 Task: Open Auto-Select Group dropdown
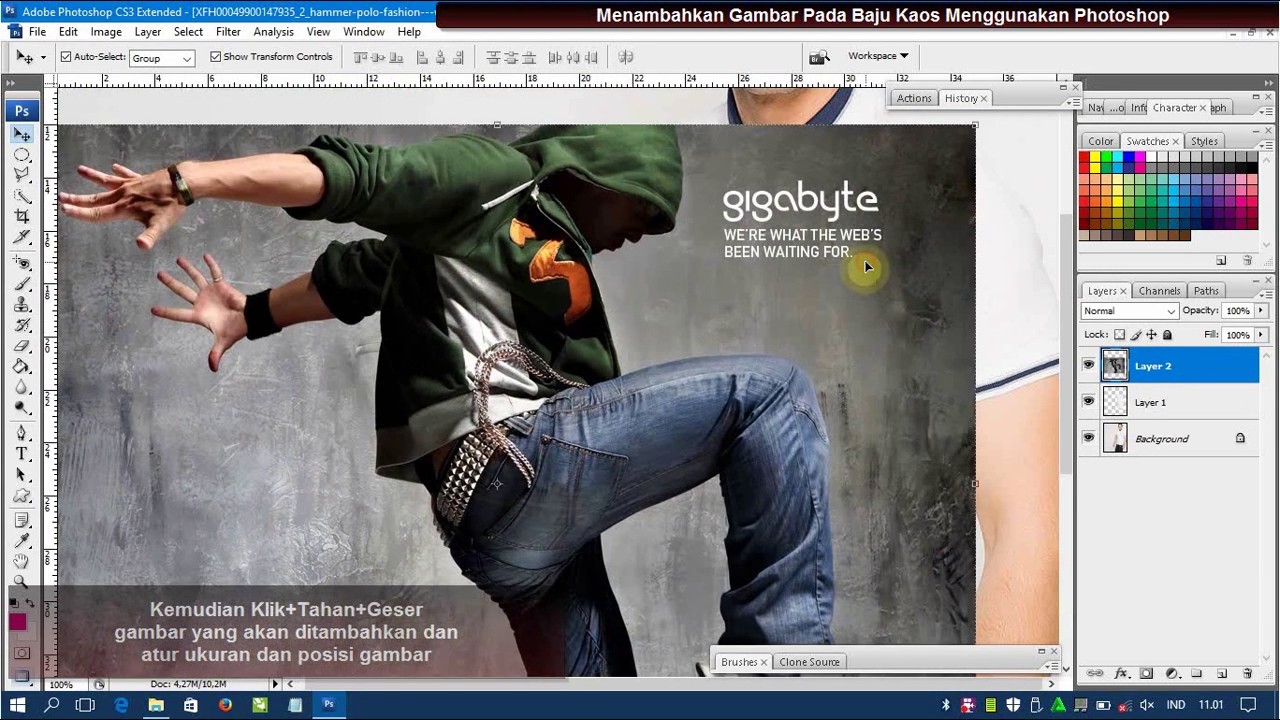161,58
